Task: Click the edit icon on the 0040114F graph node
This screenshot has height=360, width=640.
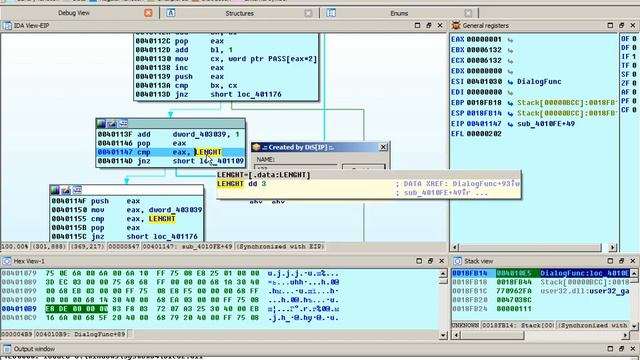Action: pyautogui.click(x=66, y=190)
